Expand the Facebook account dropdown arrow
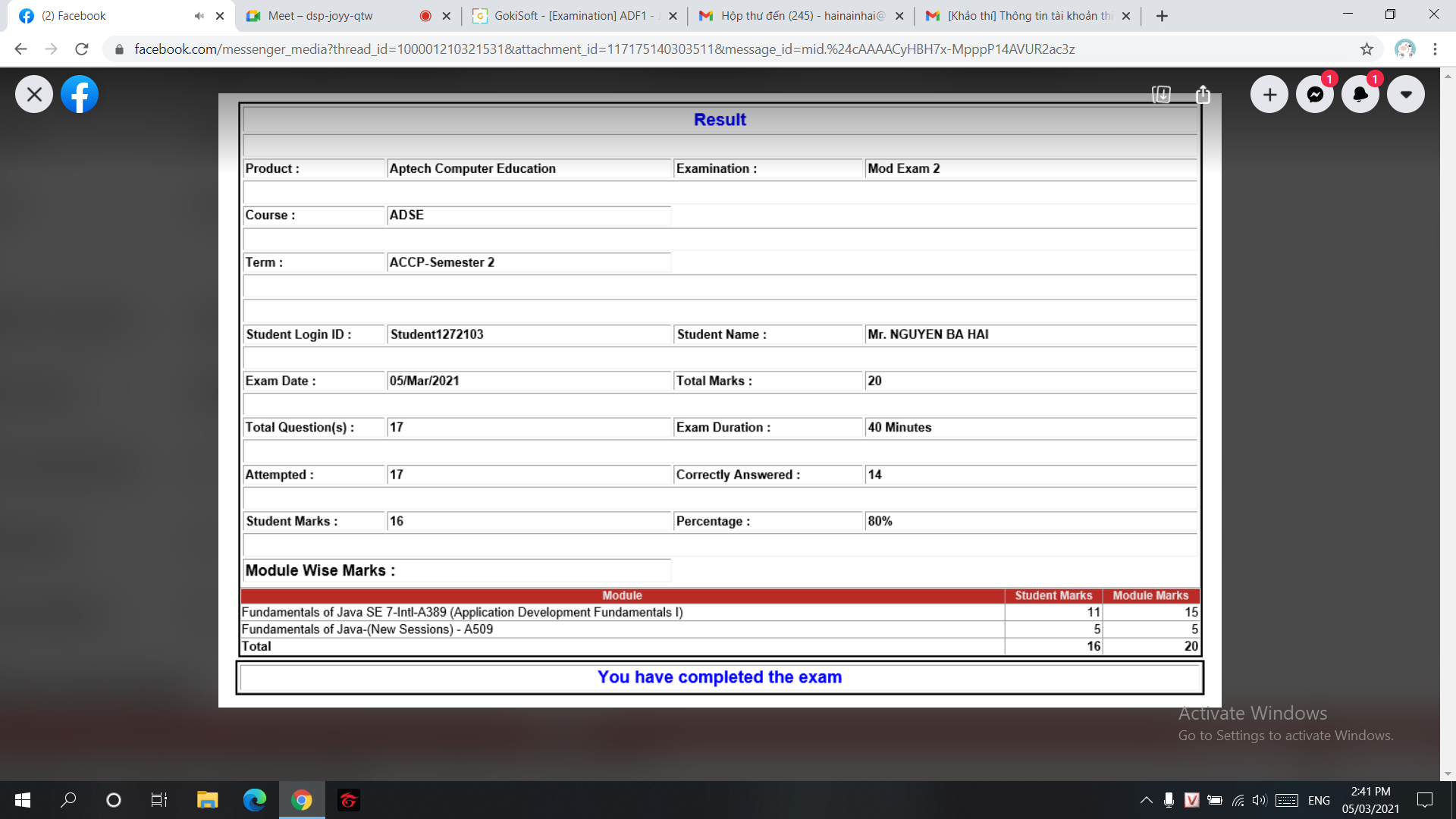 click(x=1406, y=95)
